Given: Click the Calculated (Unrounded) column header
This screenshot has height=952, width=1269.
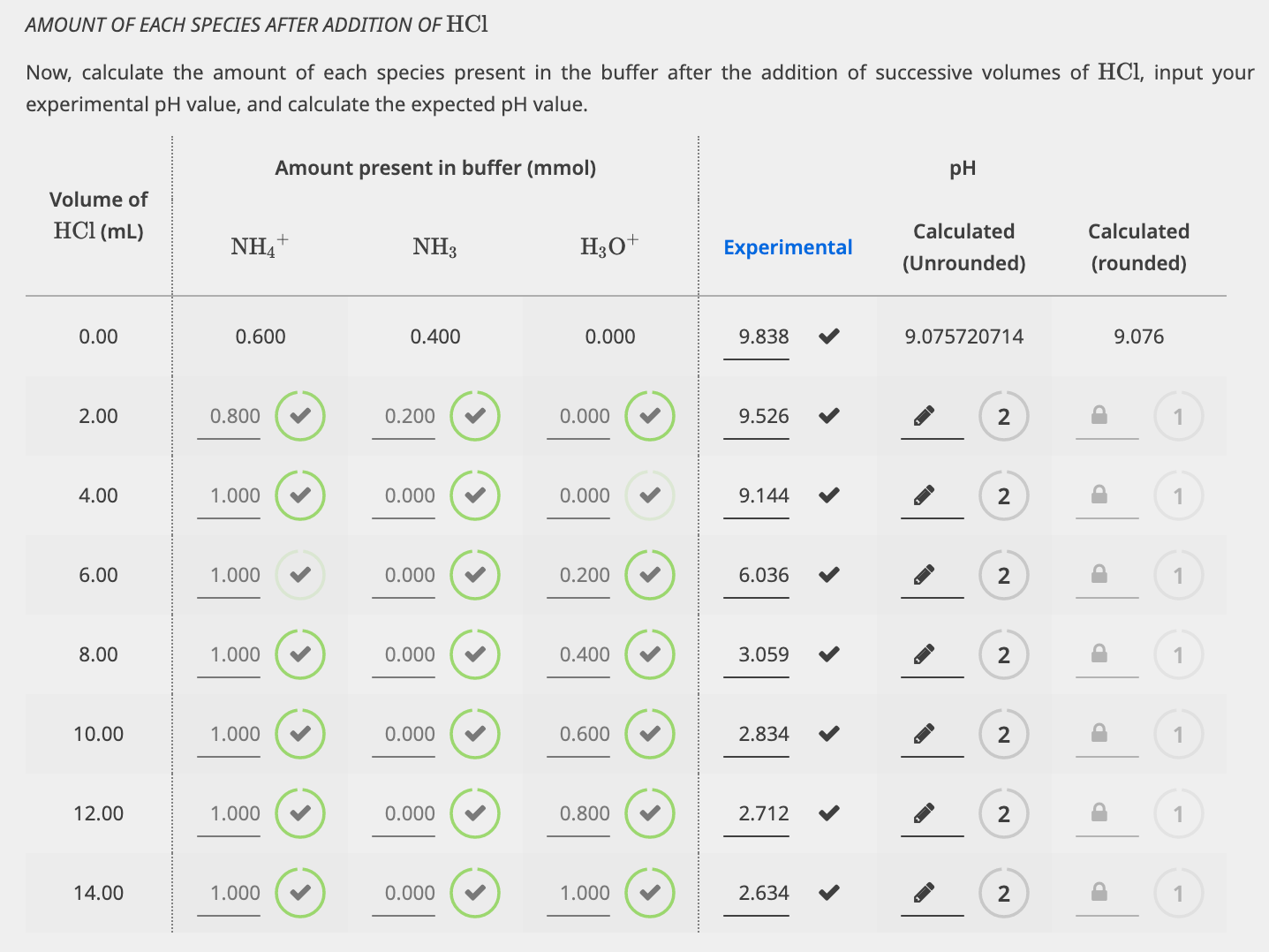Looking at the screenshot, I should (x=963, y=247).
